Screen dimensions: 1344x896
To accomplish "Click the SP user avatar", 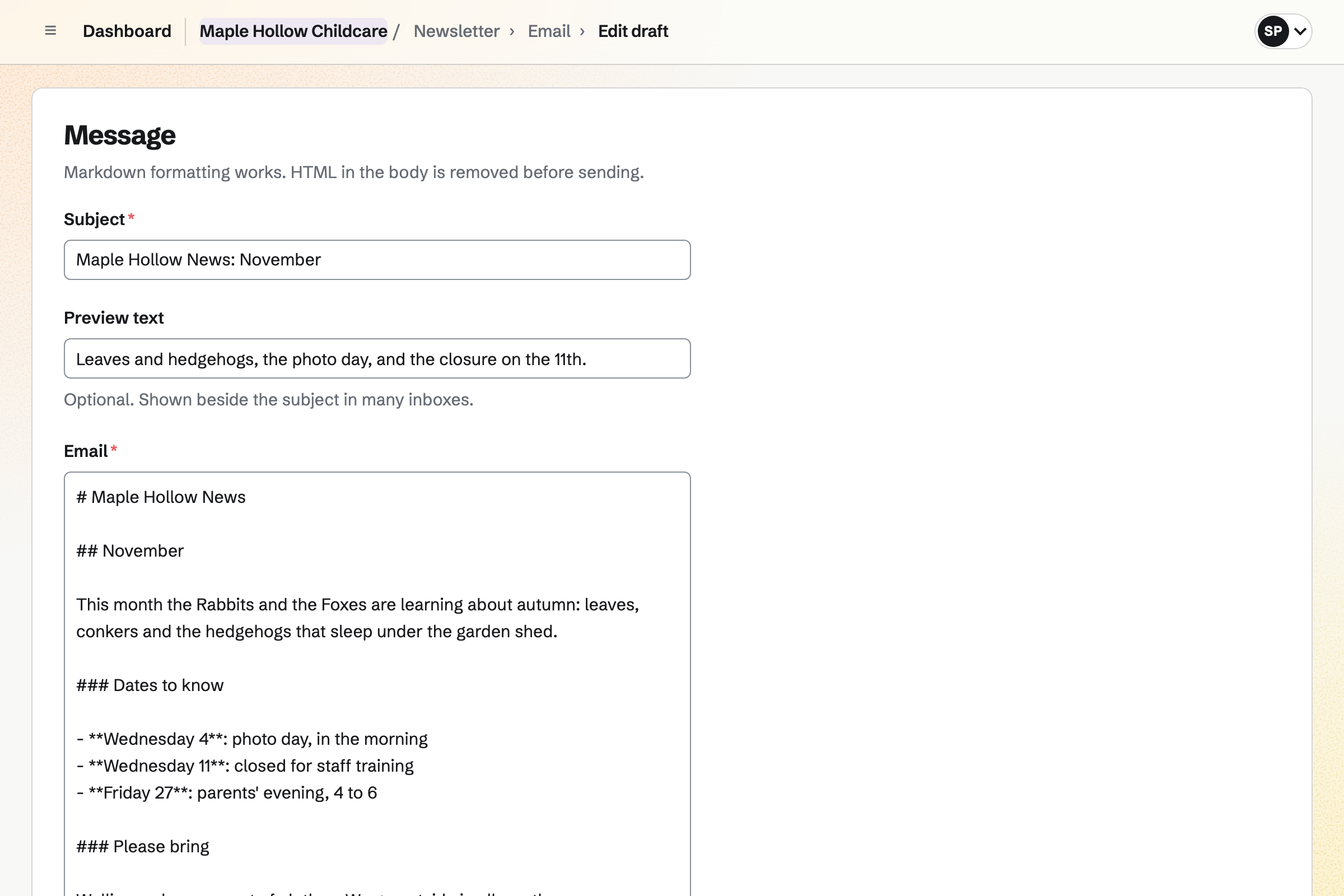I will point(1272,31).
